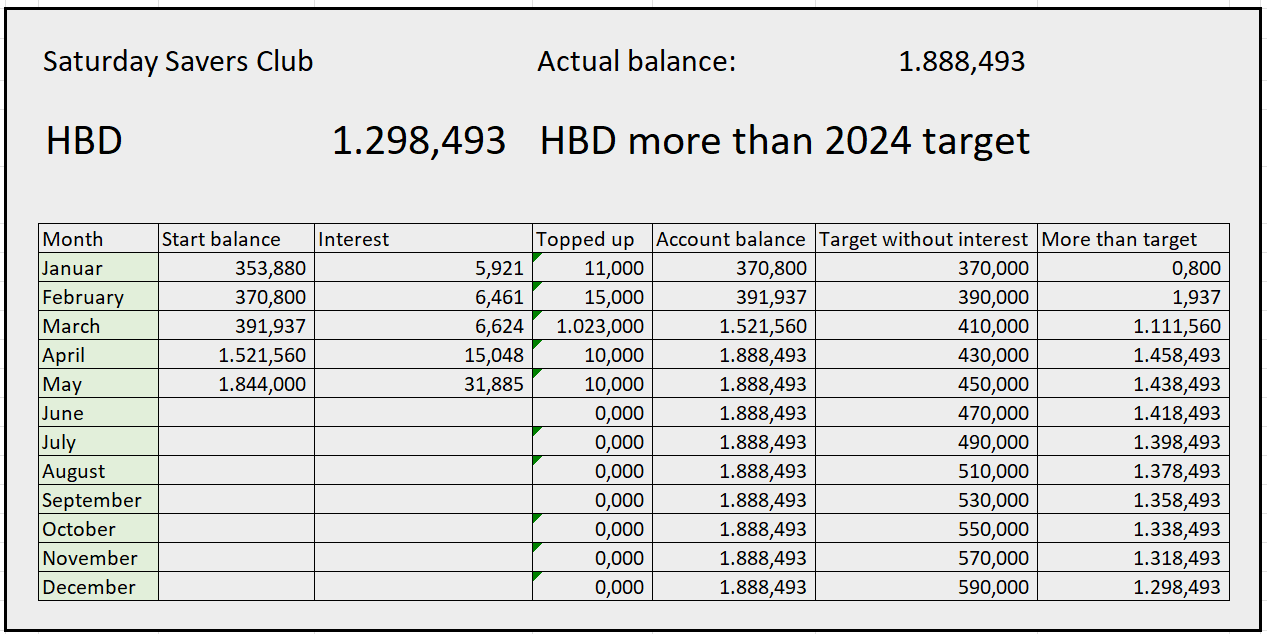
Task: Click July target value 490,000
Action: tap(926, 441)
